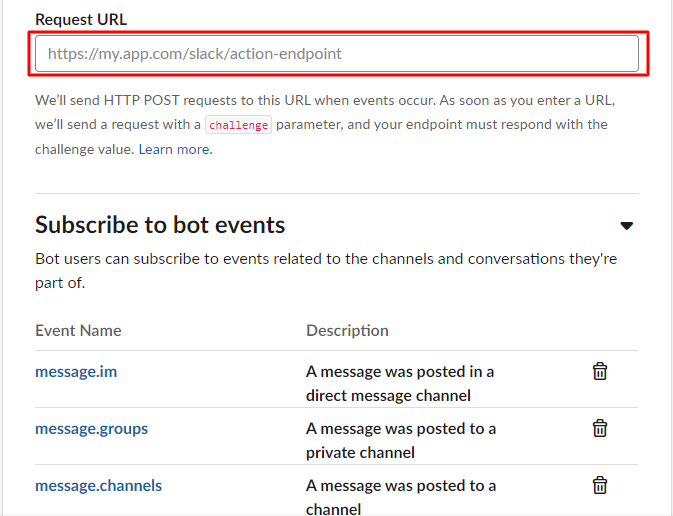Viewport: 673px width, 516px height.
Task: Click the HTTP POST requests help text
Action: [320, 101]
